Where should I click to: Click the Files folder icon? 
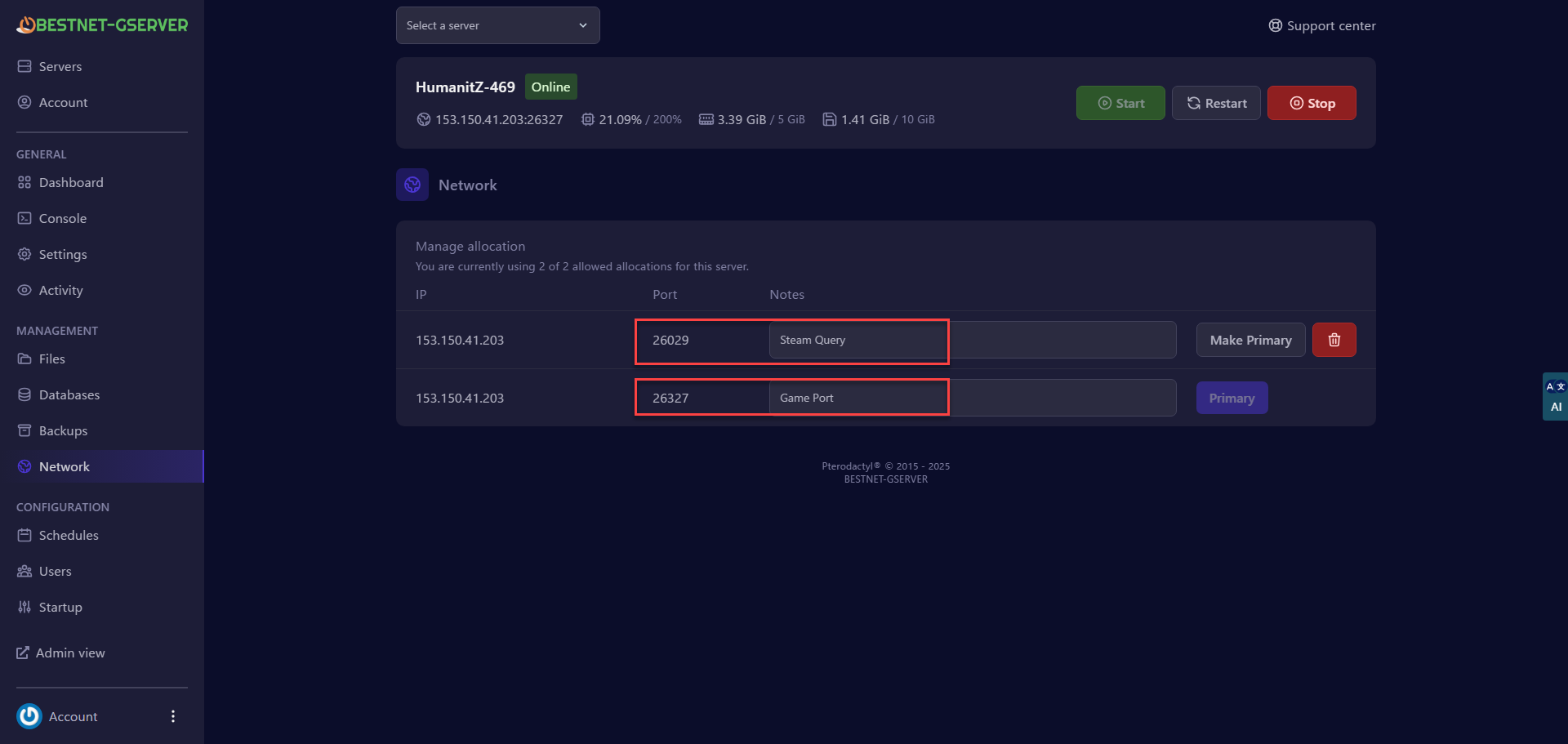pos(24,359)
